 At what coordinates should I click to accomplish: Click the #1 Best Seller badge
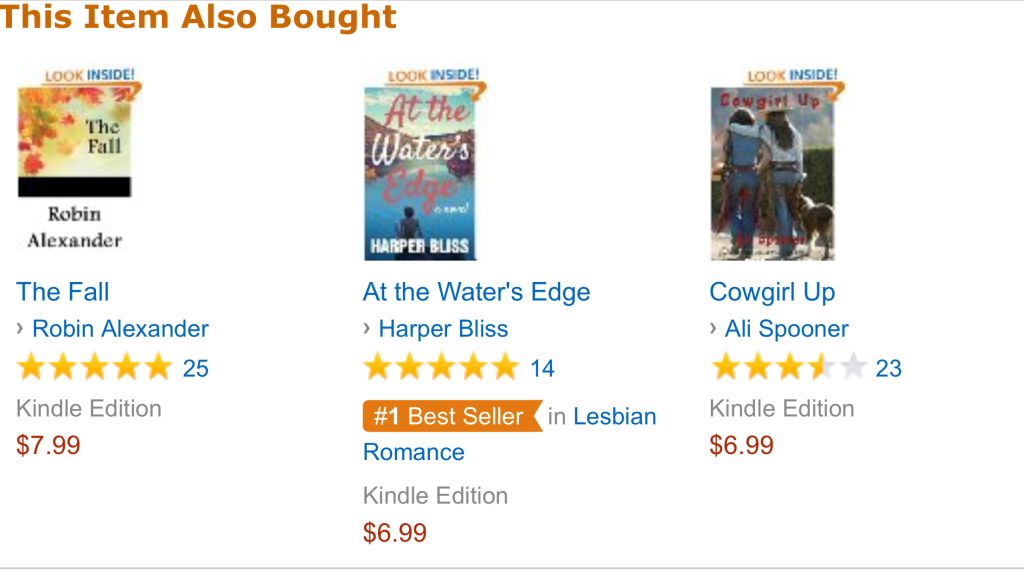click(453, 416)
